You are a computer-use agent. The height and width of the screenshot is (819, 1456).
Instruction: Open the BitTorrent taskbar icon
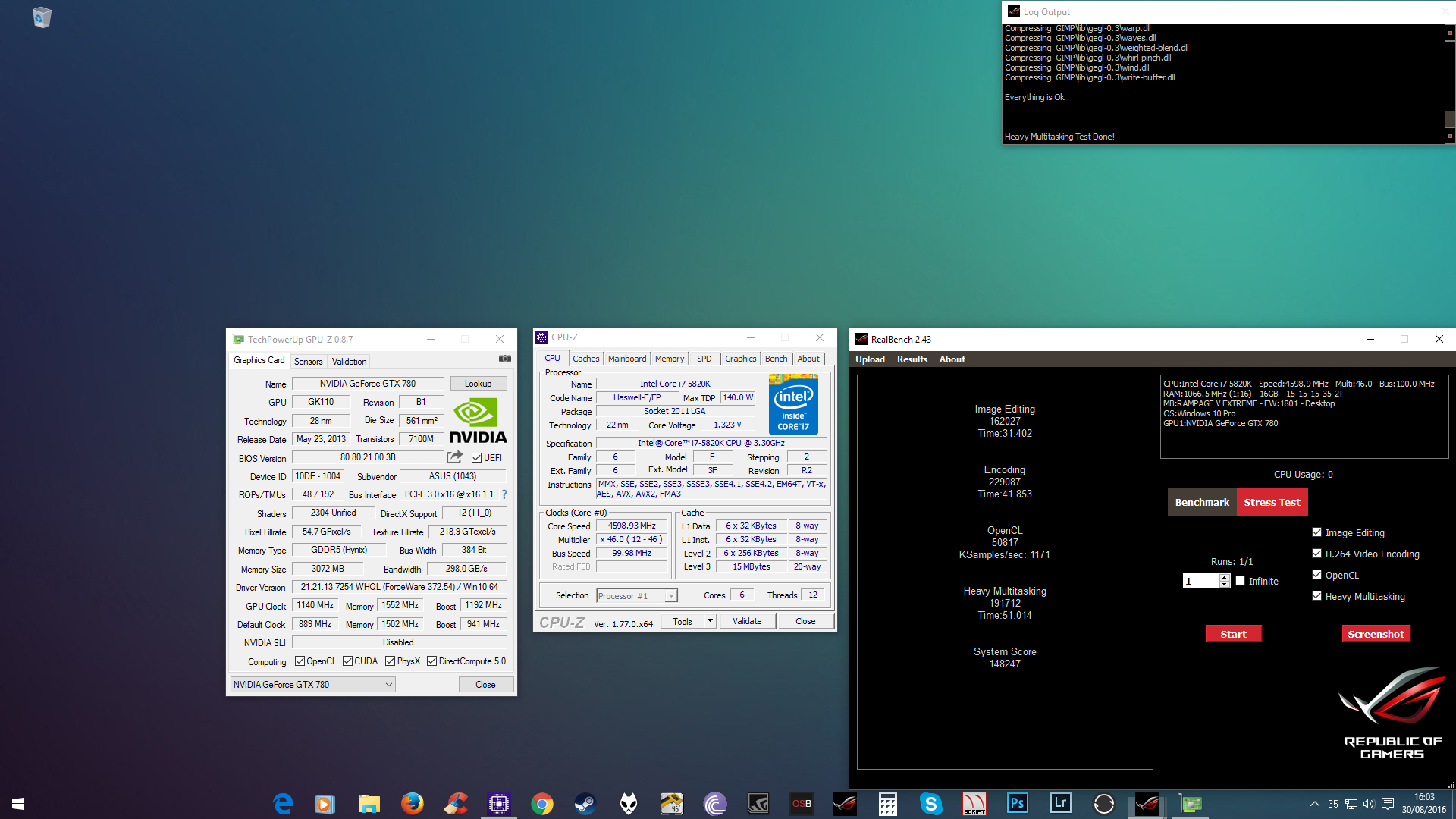715,804
